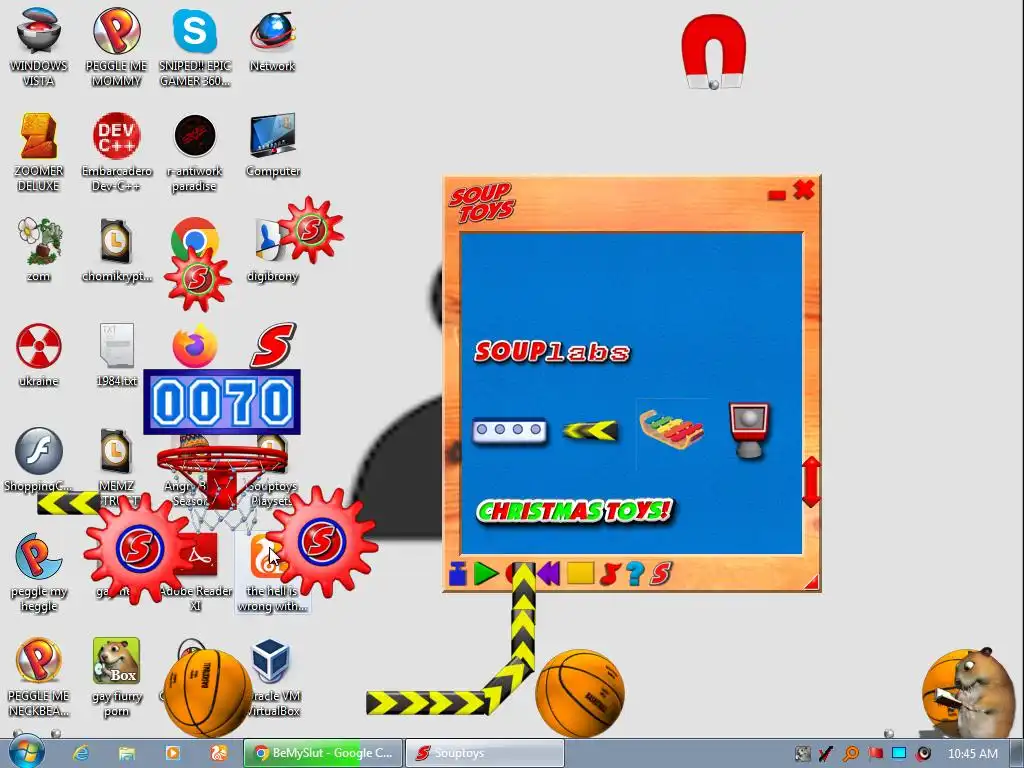Click the red resize corner triangle of Souptoys
This screenshot has height=768, width=1024.
pyautogui.click(x=810, y=582)
